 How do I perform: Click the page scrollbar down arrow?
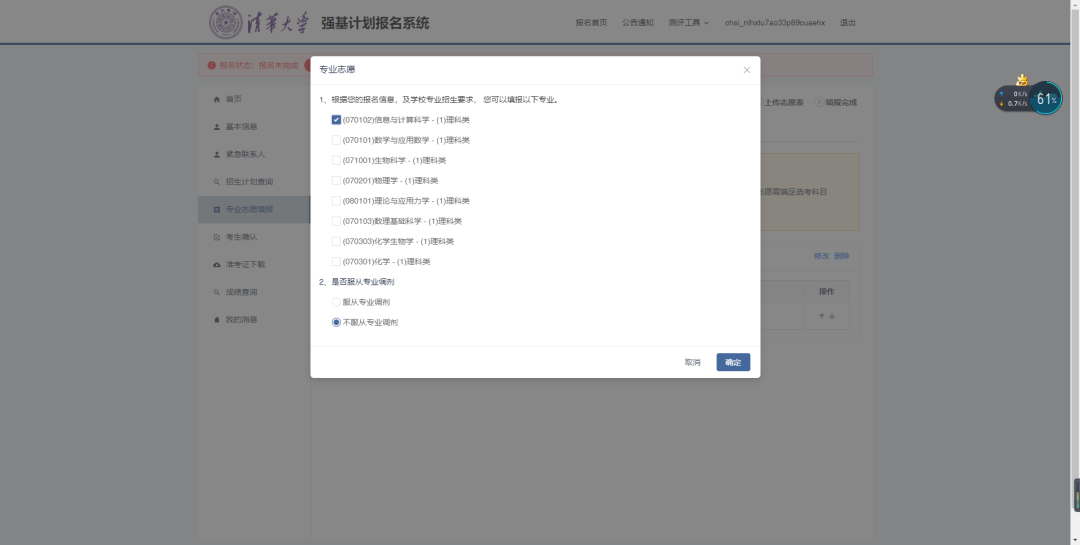(x=1074, y=539)
